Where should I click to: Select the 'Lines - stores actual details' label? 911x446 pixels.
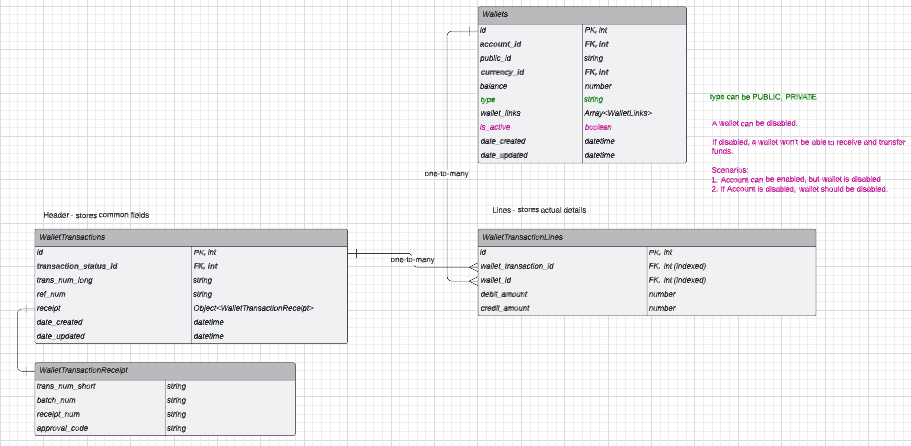point(539,210)
